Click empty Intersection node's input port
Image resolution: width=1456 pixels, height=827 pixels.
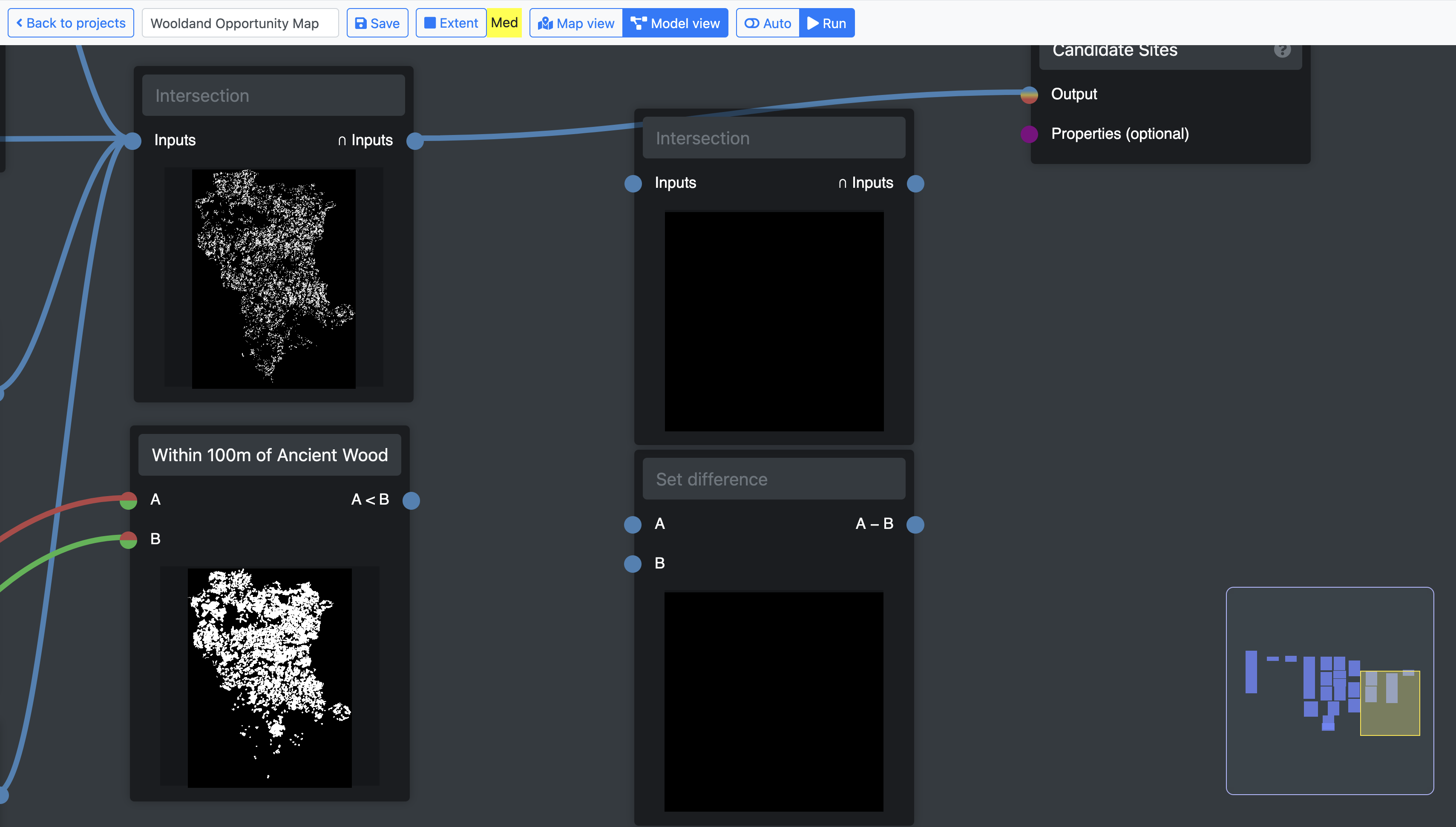pyautogui.click(x=633, y=184)
